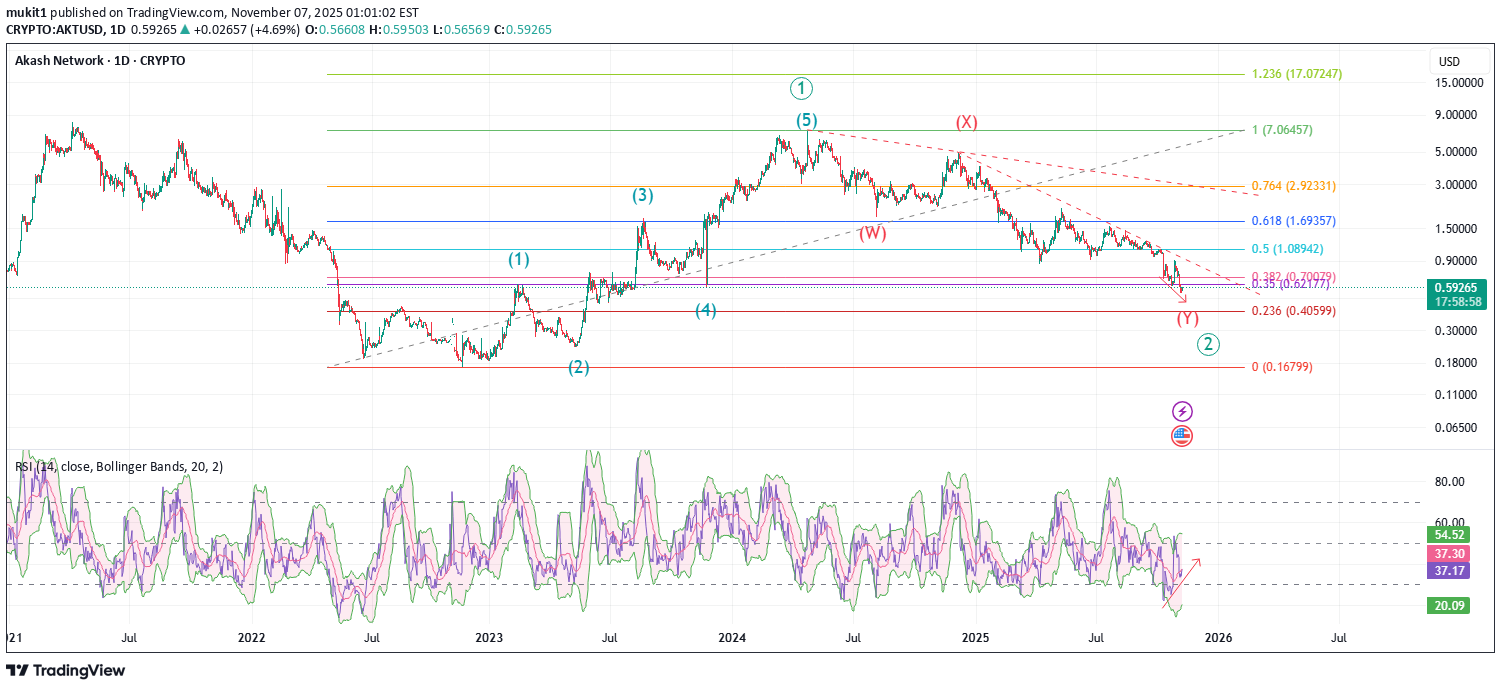
Task: Select the 0 (0.16799) Fibonacci level label
Action: [x=1282, y=367]
